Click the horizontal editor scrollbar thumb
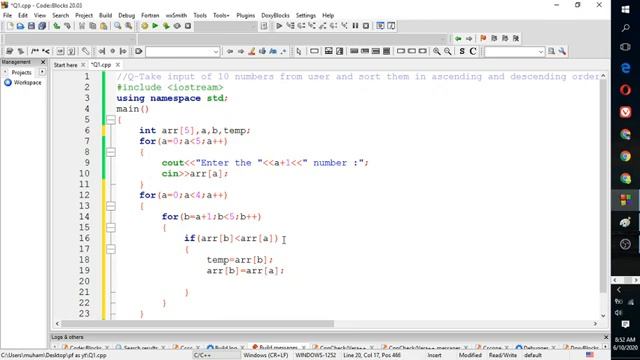The width and height of the screenshot is (640, 360). (x=198, y=324)
